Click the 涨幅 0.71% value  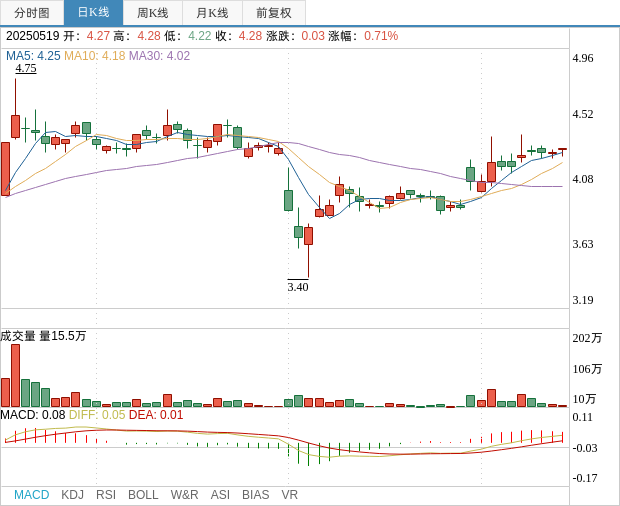381,36
